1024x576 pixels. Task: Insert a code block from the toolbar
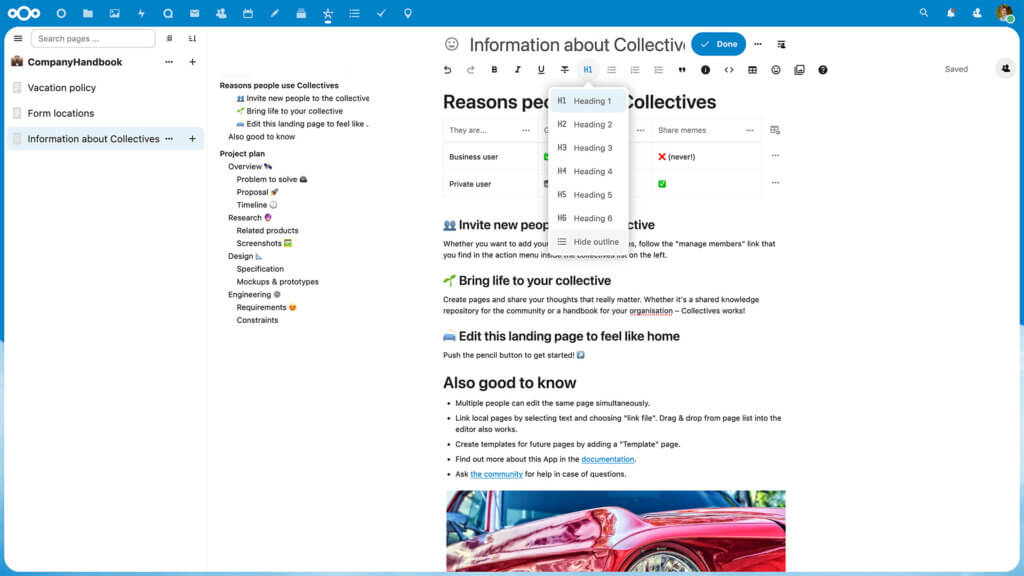pyautogui.click(x=730, y=70)
